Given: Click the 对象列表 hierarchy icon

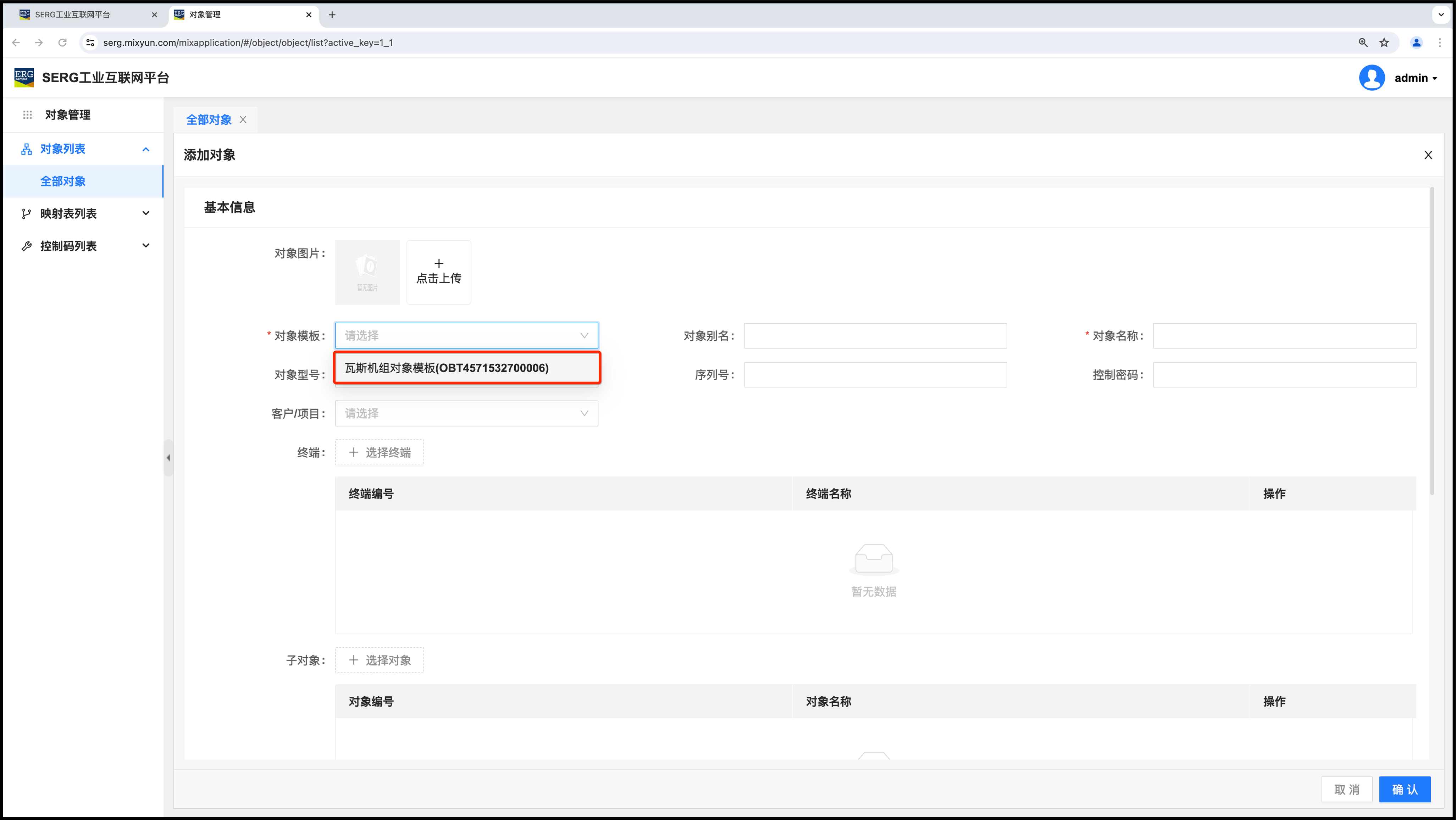Looking at the screenshot, I should coord(27,149).
